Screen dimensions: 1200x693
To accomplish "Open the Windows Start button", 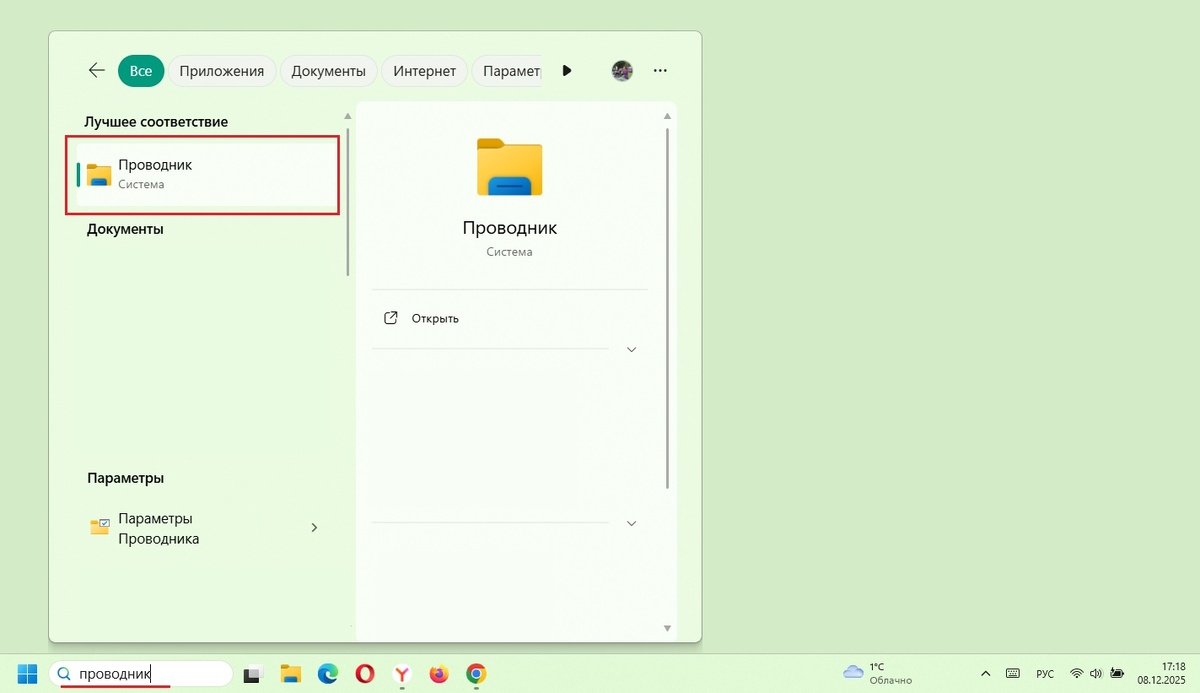I will click(x=27, y=674).
